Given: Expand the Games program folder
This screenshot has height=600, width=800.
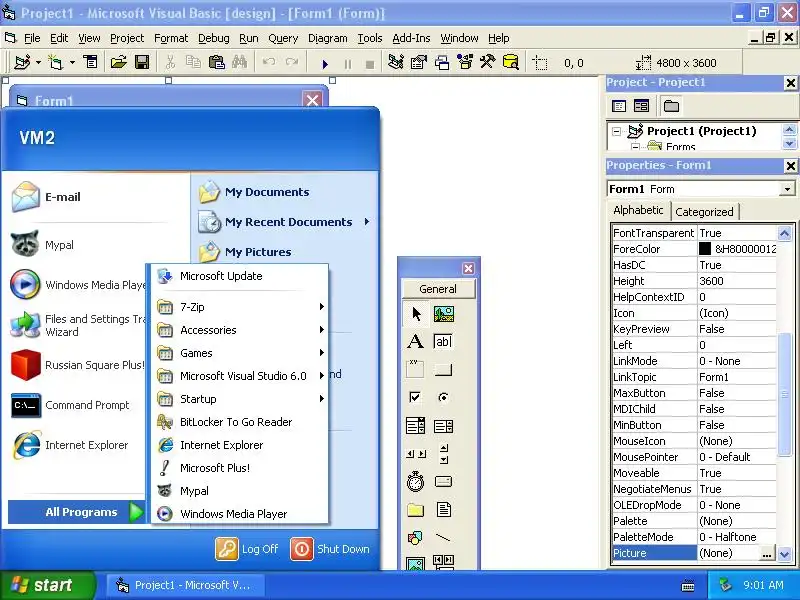Looking at the screenshot, I should [240, 353].
